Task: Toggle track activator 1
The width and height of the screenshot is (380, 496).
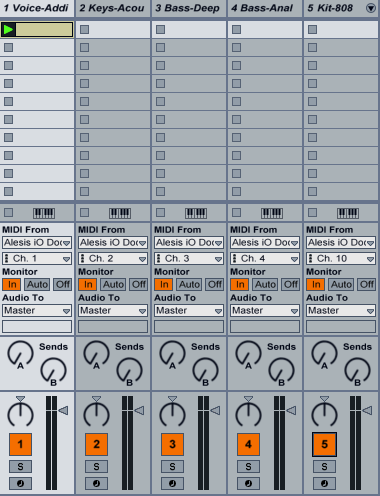Action: tap(20, 444)
